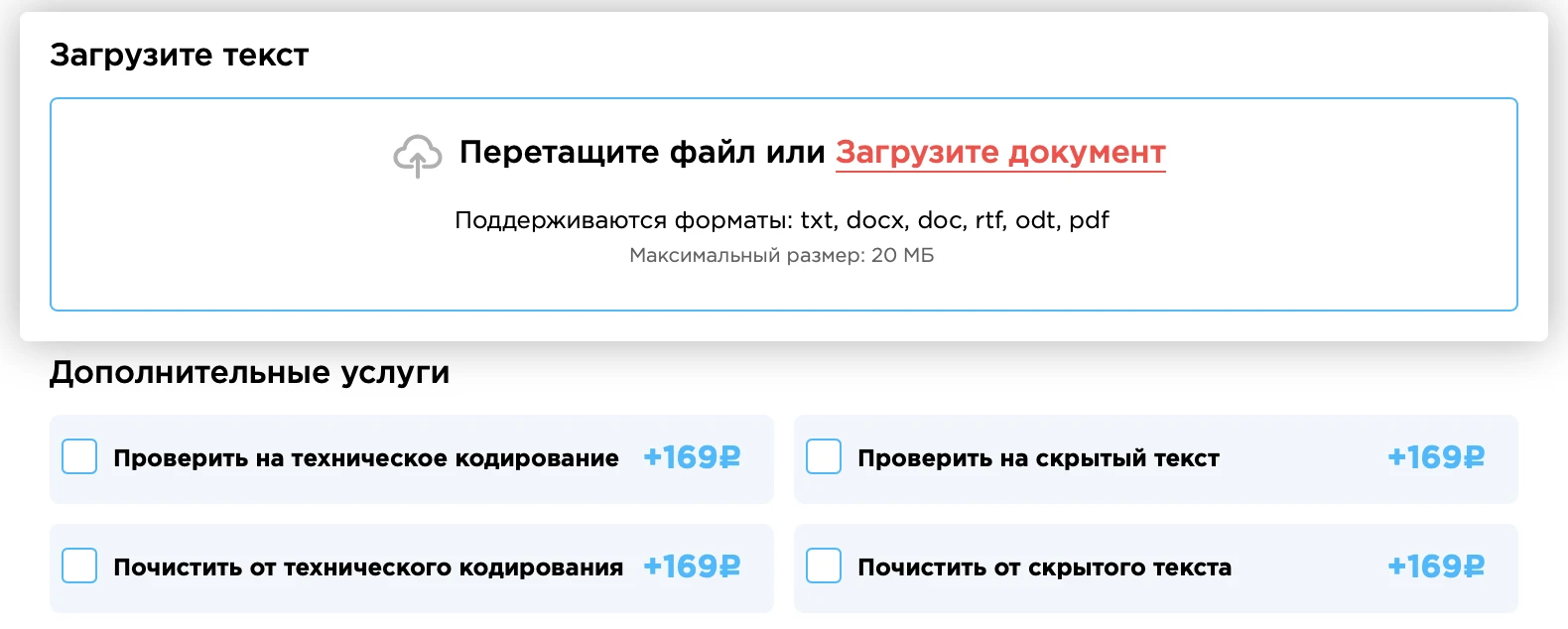The height and width of the screenshot is (629, 1568).
Task: Click +169₽ price beside 'Почистить от скрытого текста'
Action: point(1436,566)
